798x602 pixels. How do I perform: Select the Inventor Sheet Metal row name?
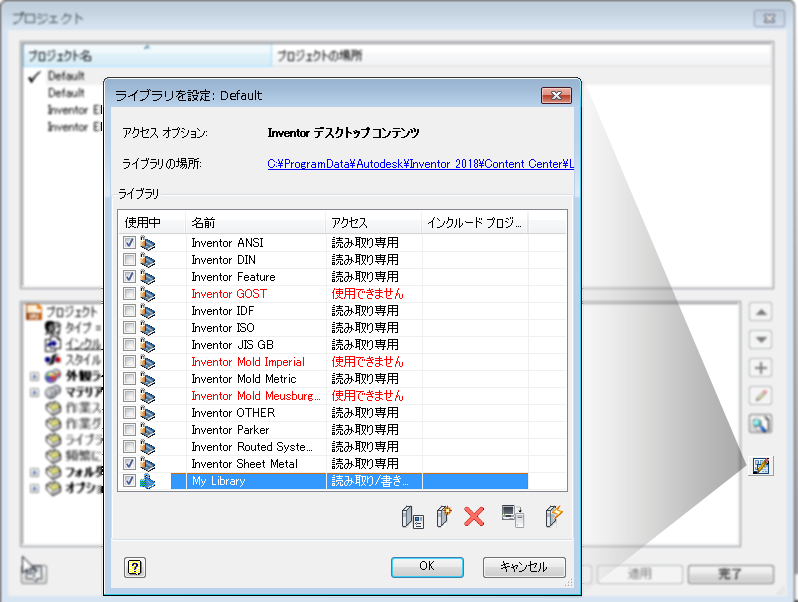[245, 464]
